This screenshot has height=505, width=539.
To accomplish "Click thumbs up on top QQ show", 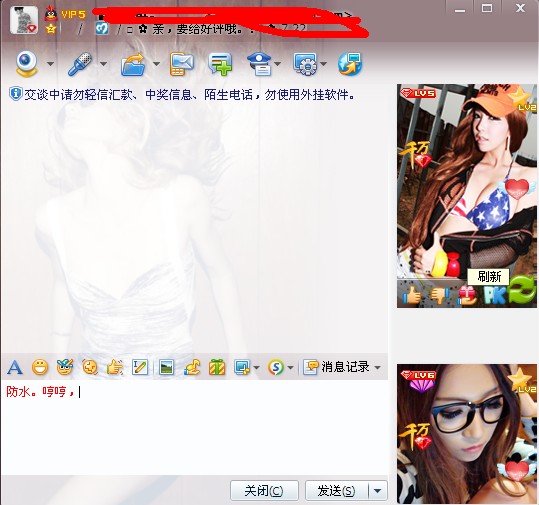I will pos(412,295).
